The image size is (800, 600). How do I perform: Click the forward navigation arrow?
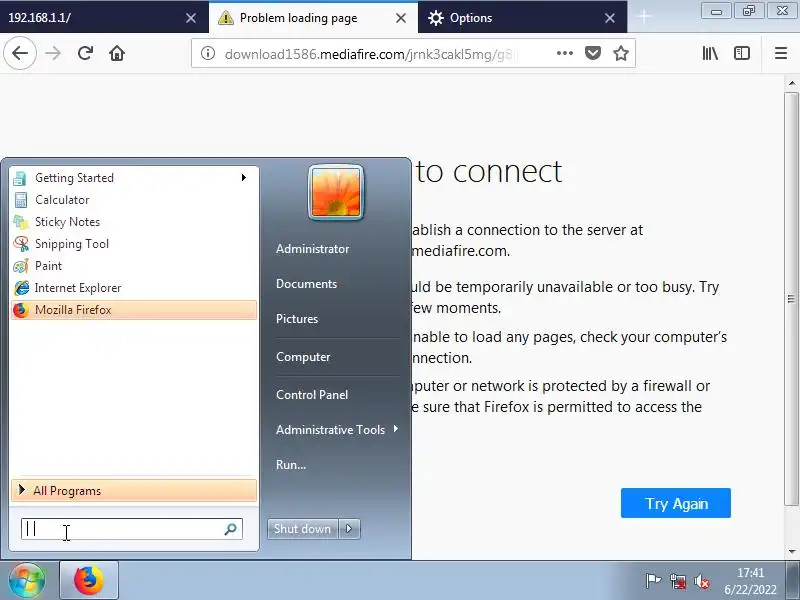[53, 53]
